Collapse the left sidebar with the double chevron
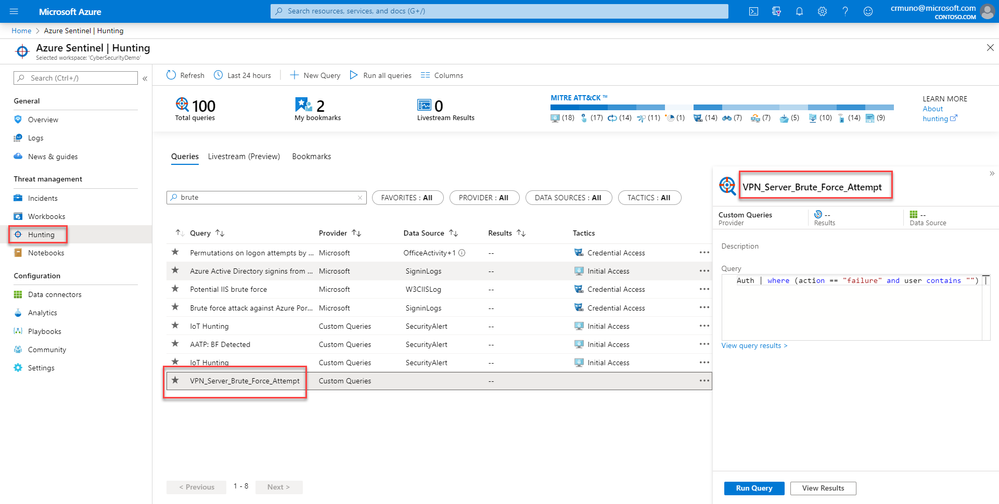The width and height of the screenshot is (999, 504). (145, 78)
